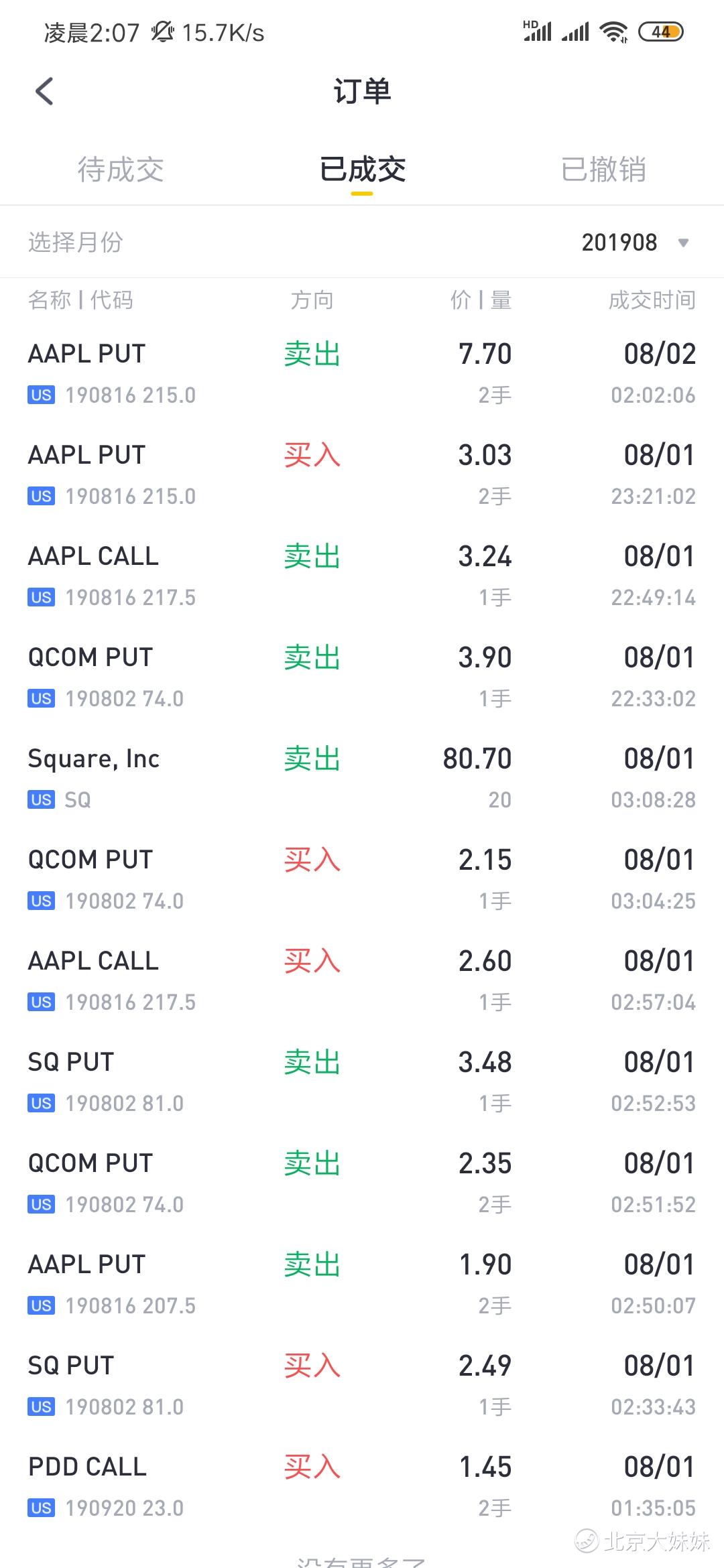This screenshot has width=724, height=1568.
Task: Tap the 选择月份 month selector label
Action: (76, 242)
